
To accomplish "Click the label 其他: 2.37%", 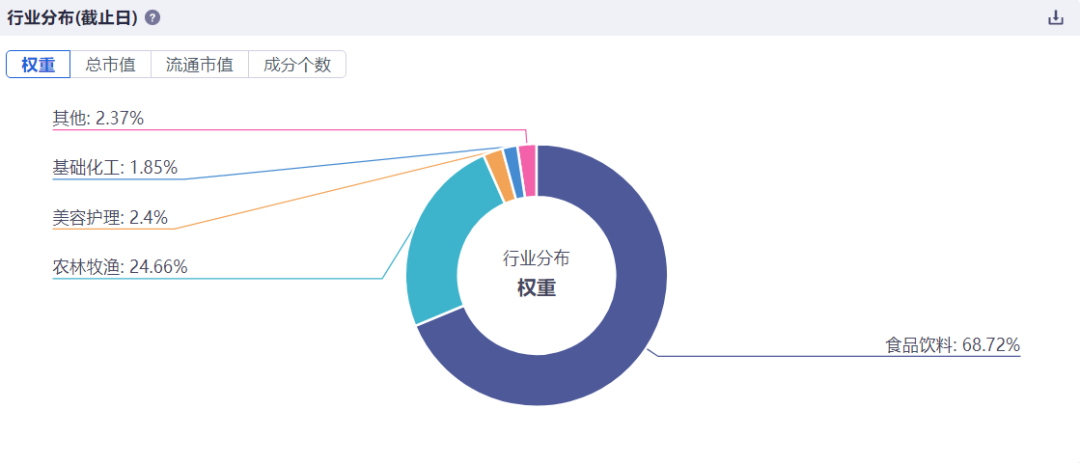I will (98, 119).
